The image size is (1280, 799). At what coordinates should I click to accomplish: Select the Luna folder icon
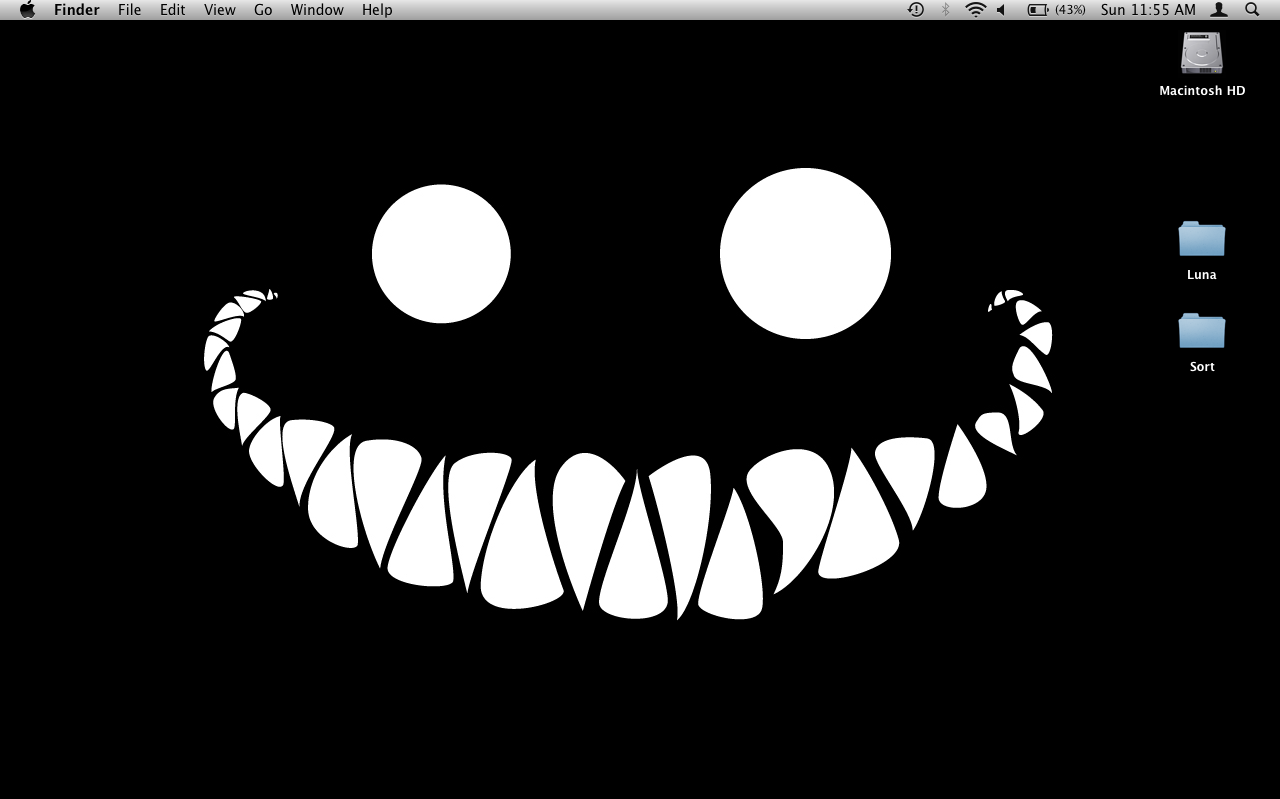[1202, 240]
